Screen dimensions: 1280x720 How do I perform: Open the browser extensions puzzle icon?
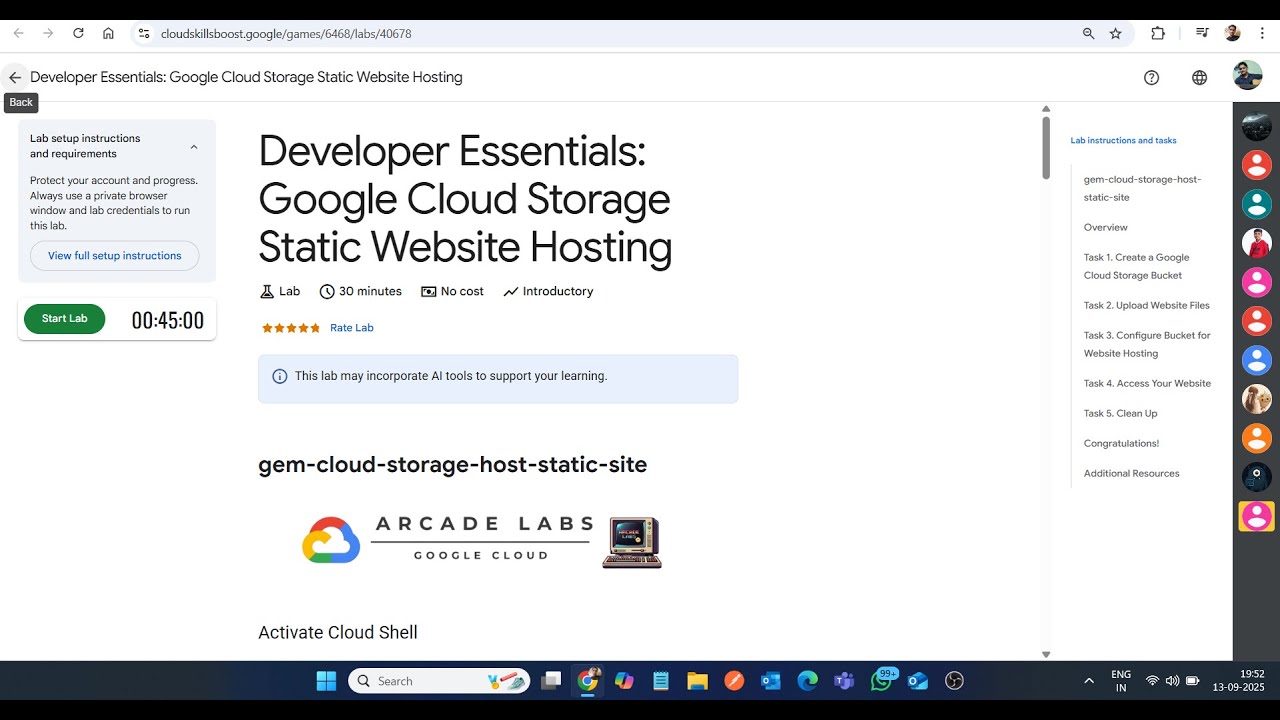1158,33
